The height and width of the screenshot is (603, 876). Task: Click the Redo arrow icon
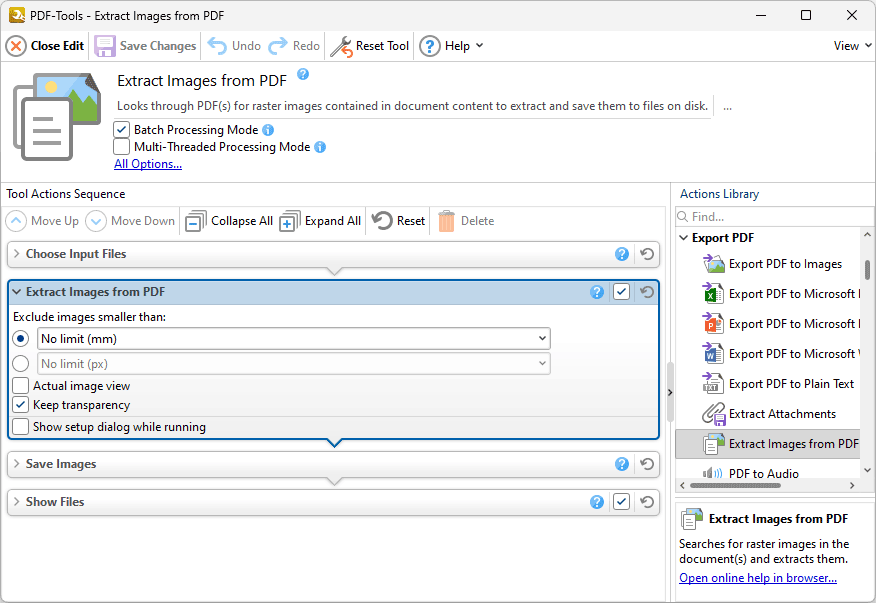point(278,46)
